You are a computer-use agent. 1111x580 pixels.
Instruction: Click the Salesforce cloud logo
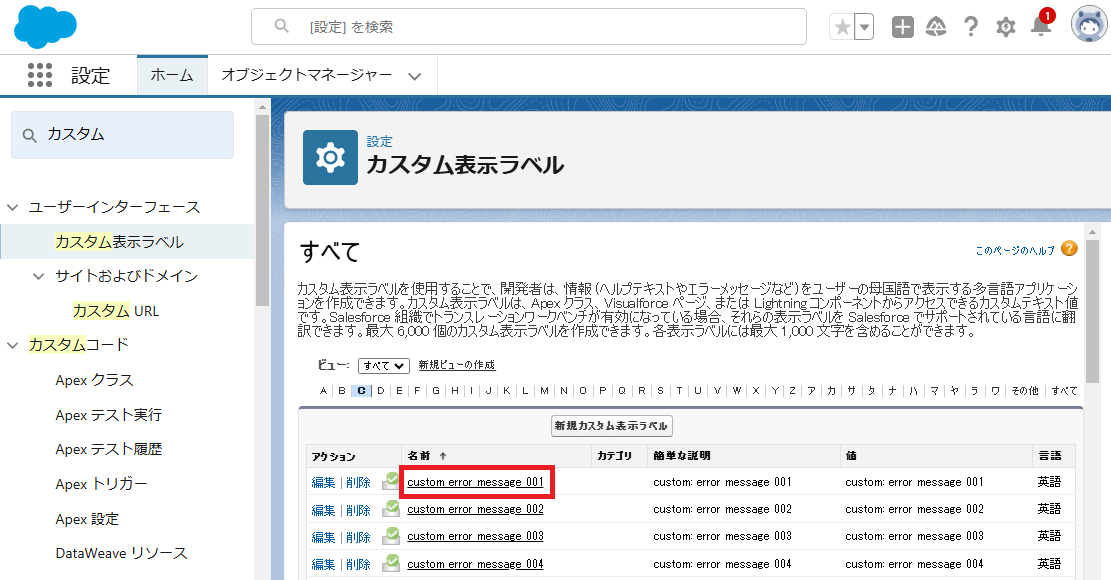pos(45,26)
